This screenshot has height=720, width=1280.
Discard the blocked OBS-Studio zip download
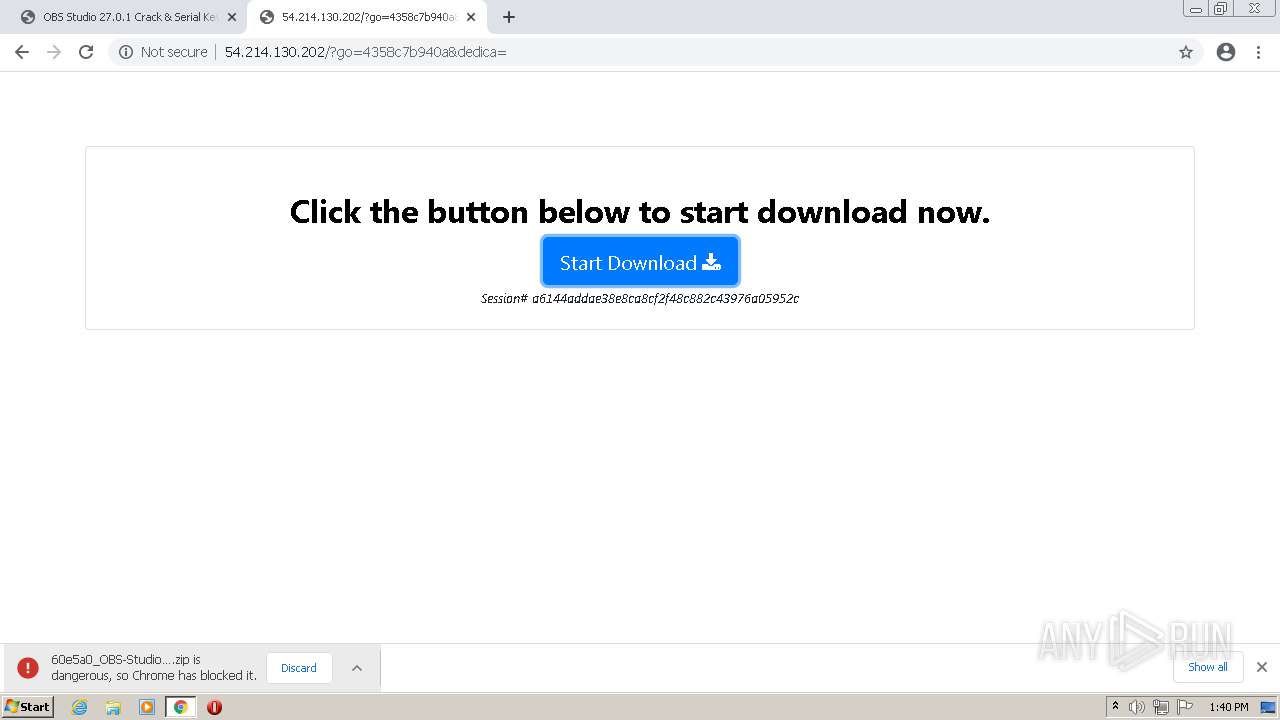tap(299, 668)
